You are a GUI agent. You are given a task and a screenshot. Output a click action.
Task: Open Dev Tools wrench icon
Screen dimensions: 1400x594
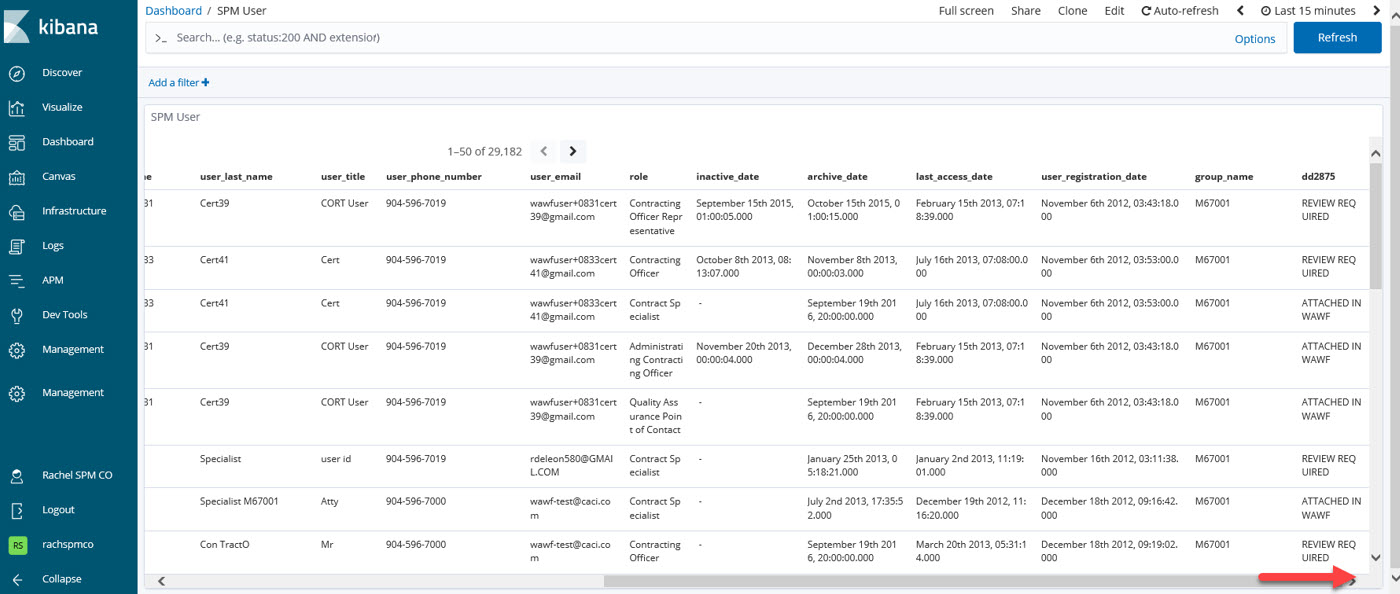(x=17, y=315)
